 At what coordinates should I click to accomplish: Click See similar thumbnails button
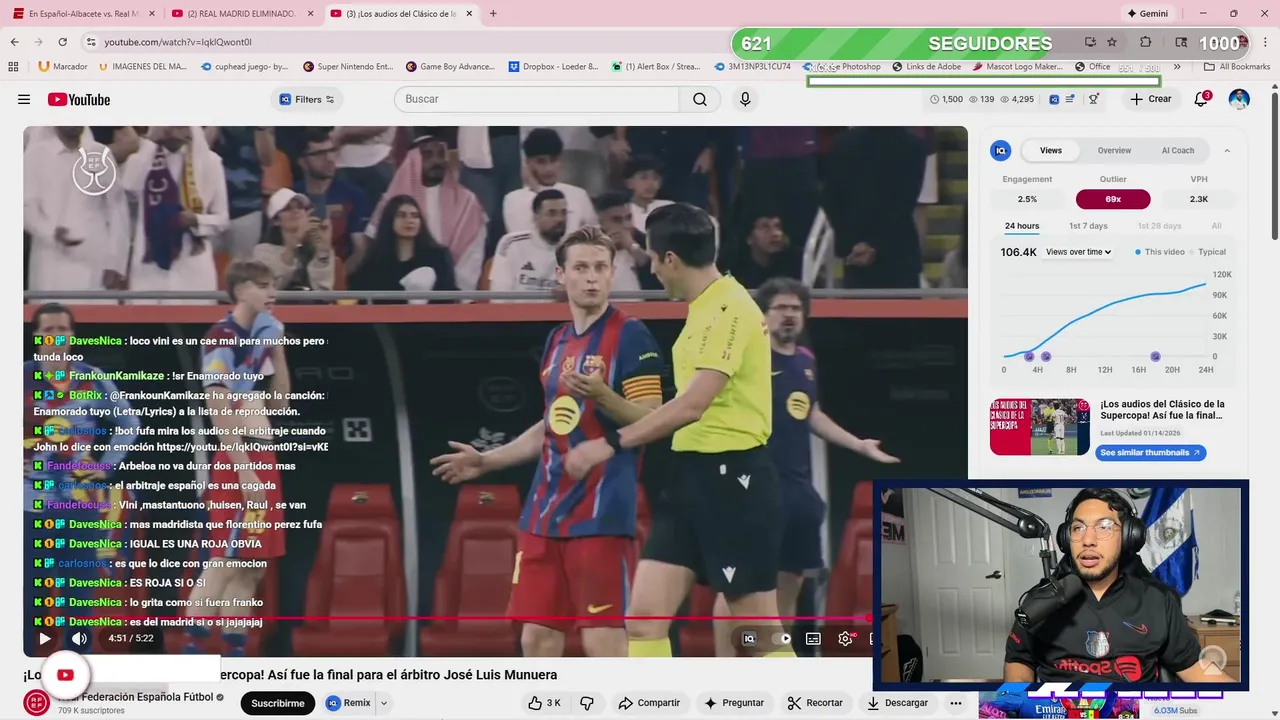click(x=1150, y=453)
